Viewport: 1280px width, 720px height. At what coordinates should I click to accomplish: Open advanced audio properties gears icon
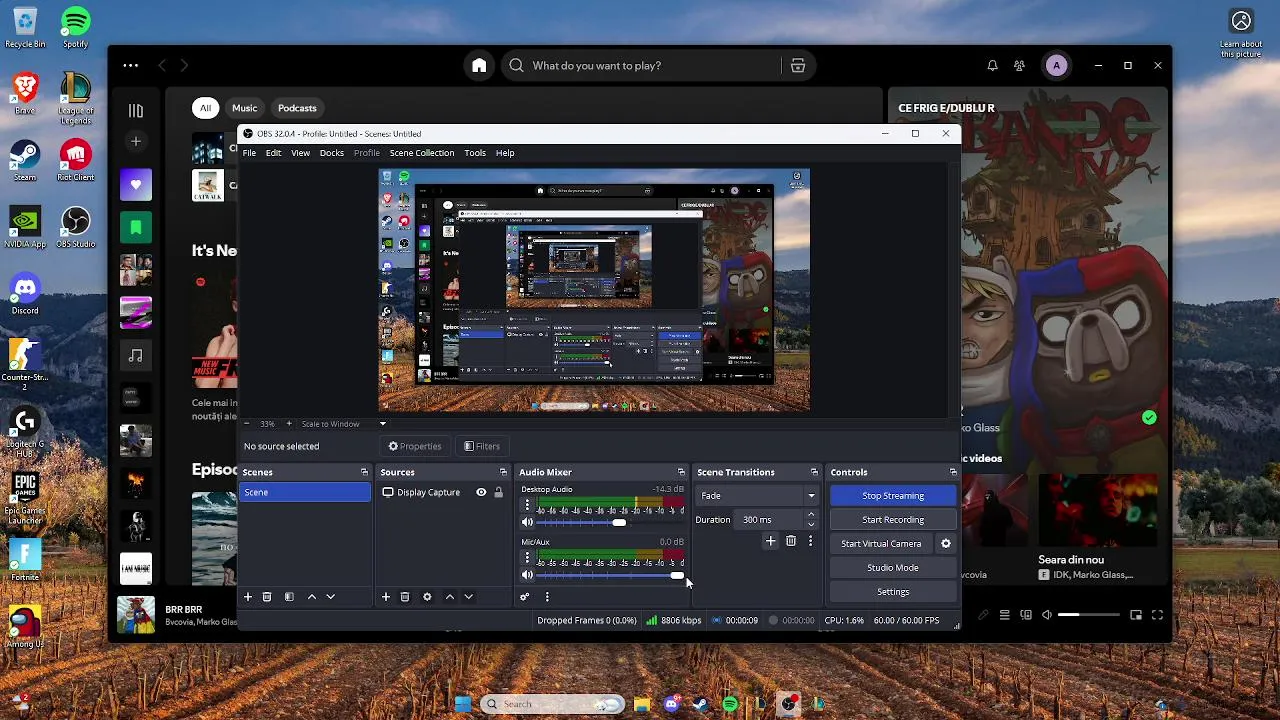click(524, 597)
